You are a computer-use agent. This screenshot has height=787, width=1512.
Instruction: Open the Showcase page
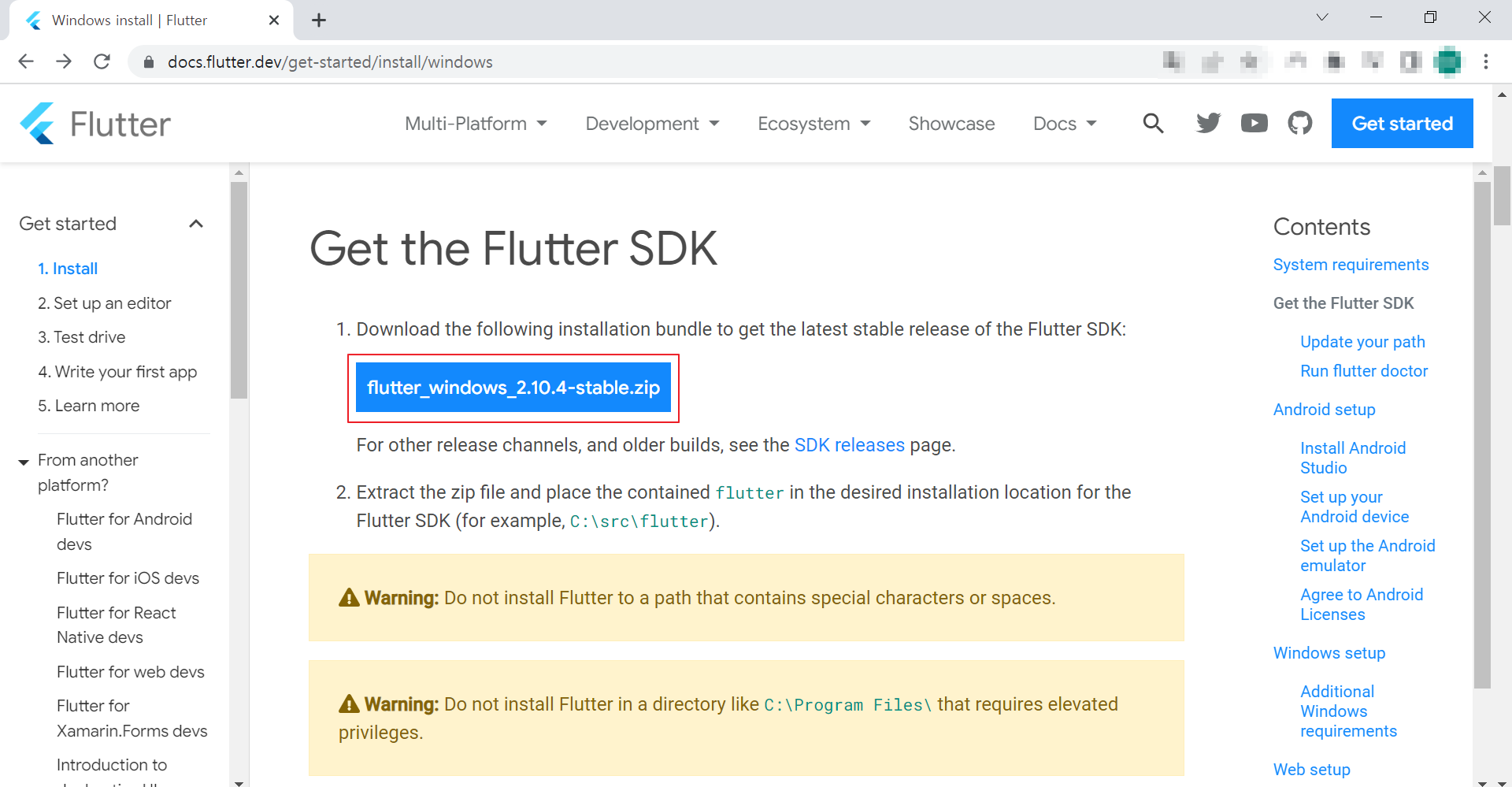coord(951,124)
